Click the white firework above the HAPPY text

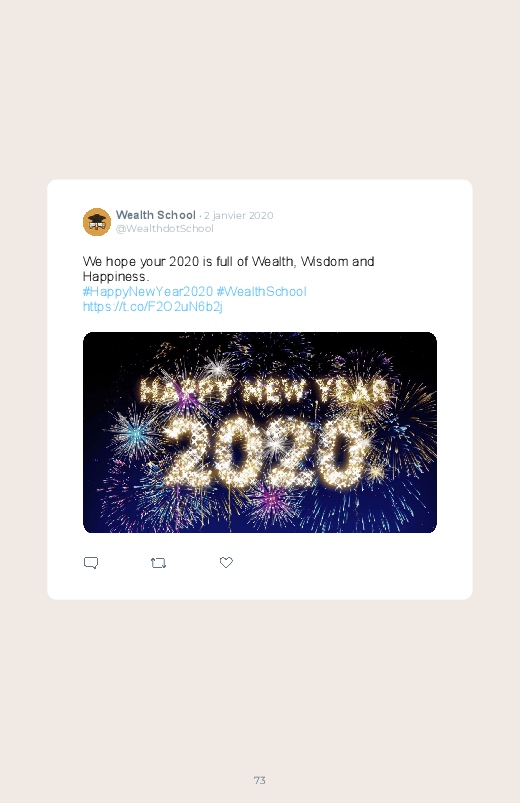[219, 366]
